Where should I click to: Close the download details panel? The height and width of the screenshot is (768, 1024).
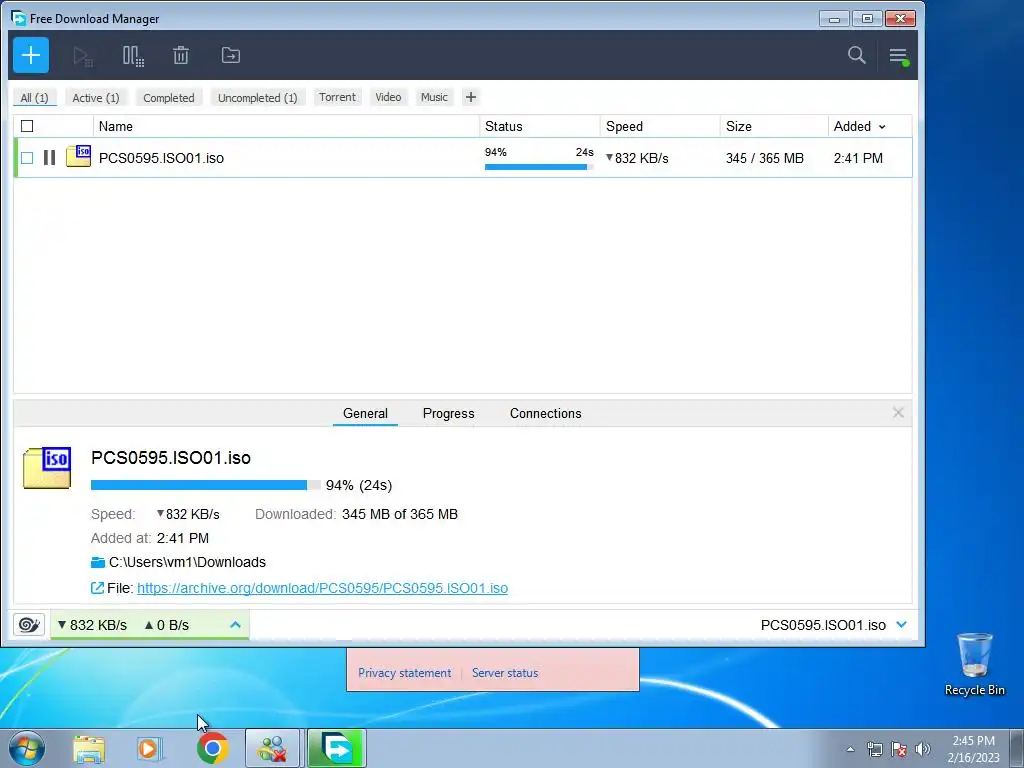(898, 413)
